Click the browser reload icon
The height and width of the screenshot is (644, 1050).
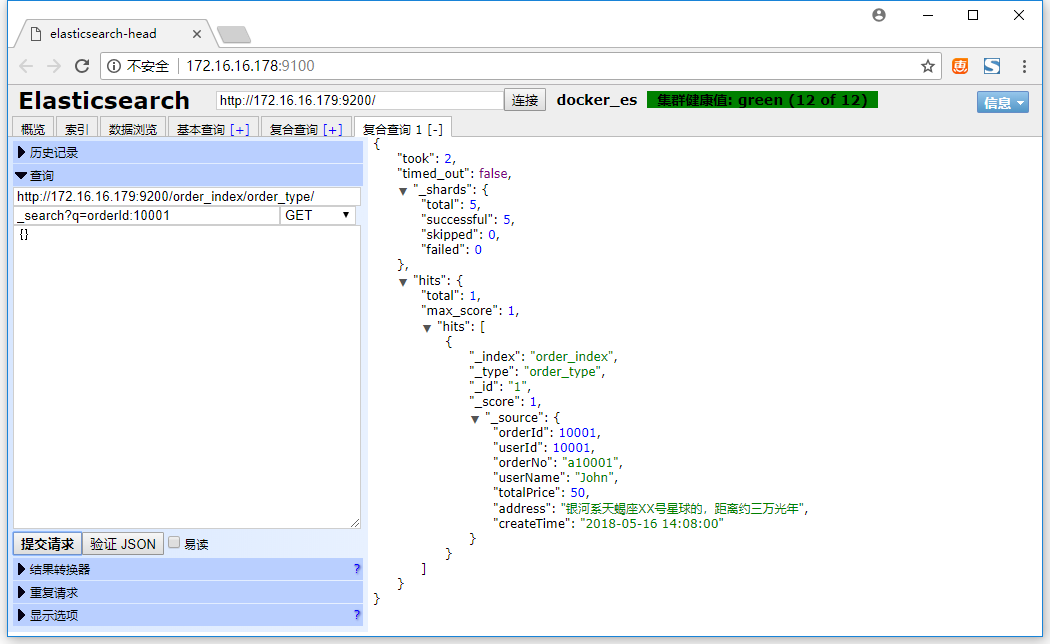82,66
